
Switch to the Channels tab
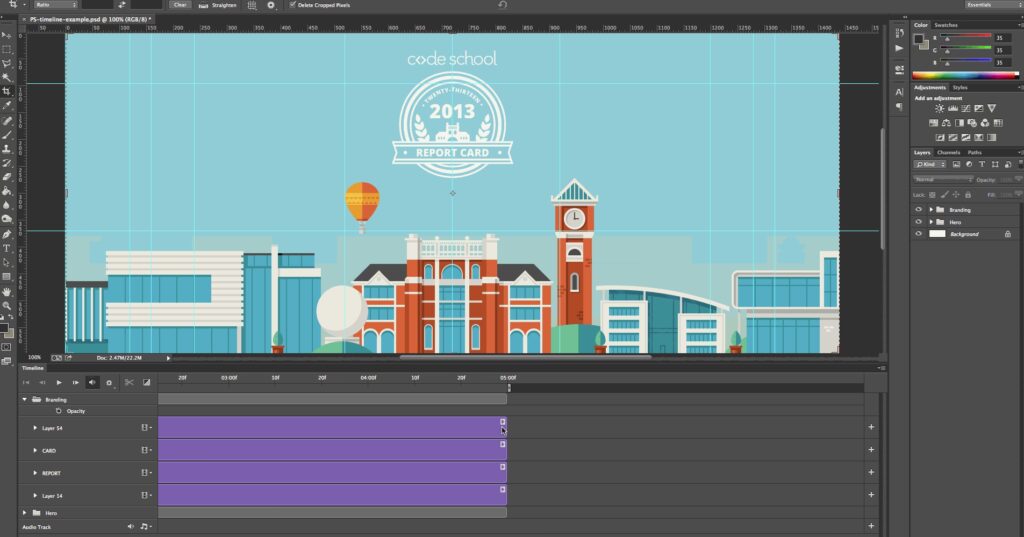pos(948,152)
